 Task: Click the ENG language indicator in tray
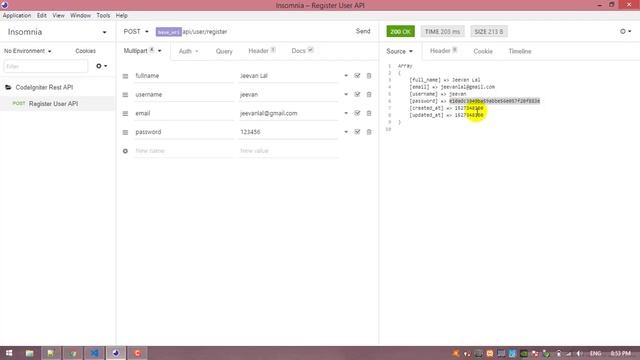pos(595,353)
